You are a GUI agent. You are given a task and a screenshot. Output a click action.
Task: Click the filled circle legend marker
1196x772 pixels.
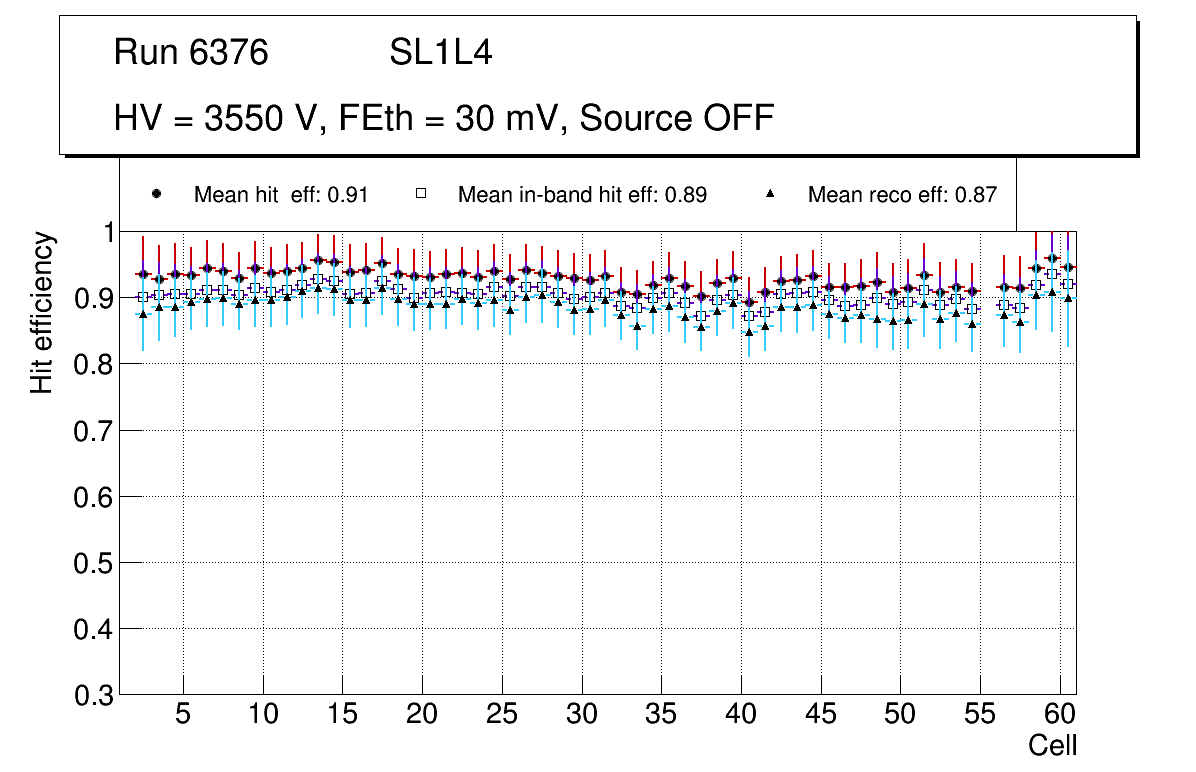coord(156,194)
